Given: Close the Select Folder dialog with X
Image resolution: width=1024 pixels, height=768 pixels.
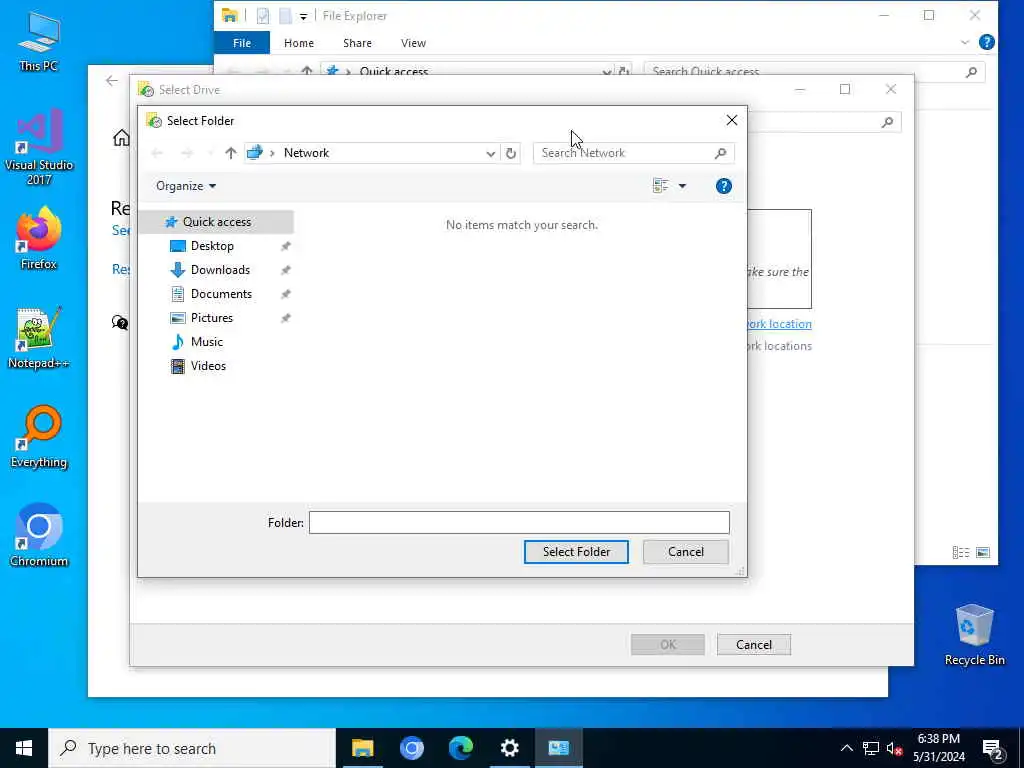Looking at the screenshot, I should coord(731,120).
